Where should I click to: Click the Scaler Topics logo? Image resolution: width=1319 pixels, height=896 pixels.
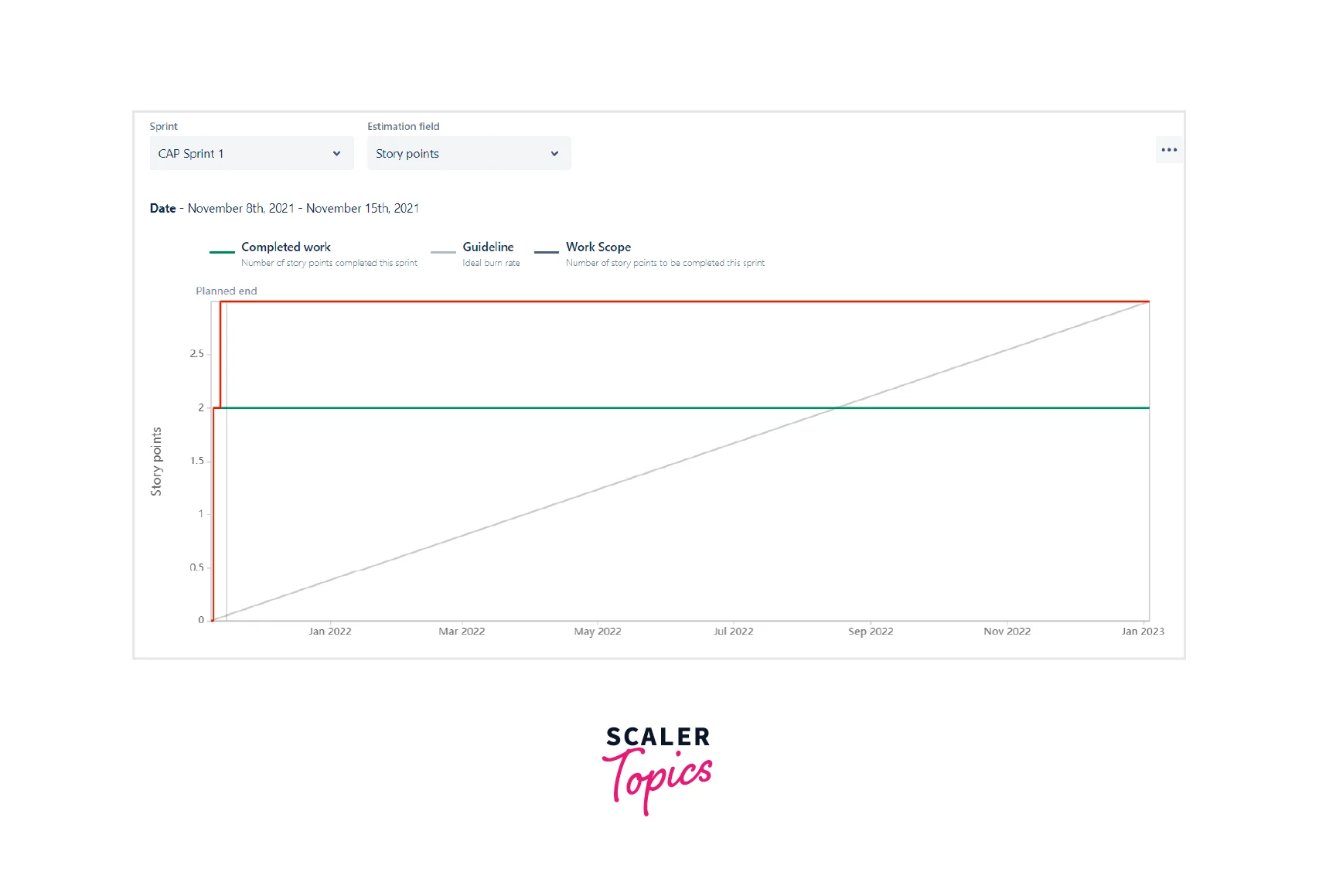click(658, 769)
